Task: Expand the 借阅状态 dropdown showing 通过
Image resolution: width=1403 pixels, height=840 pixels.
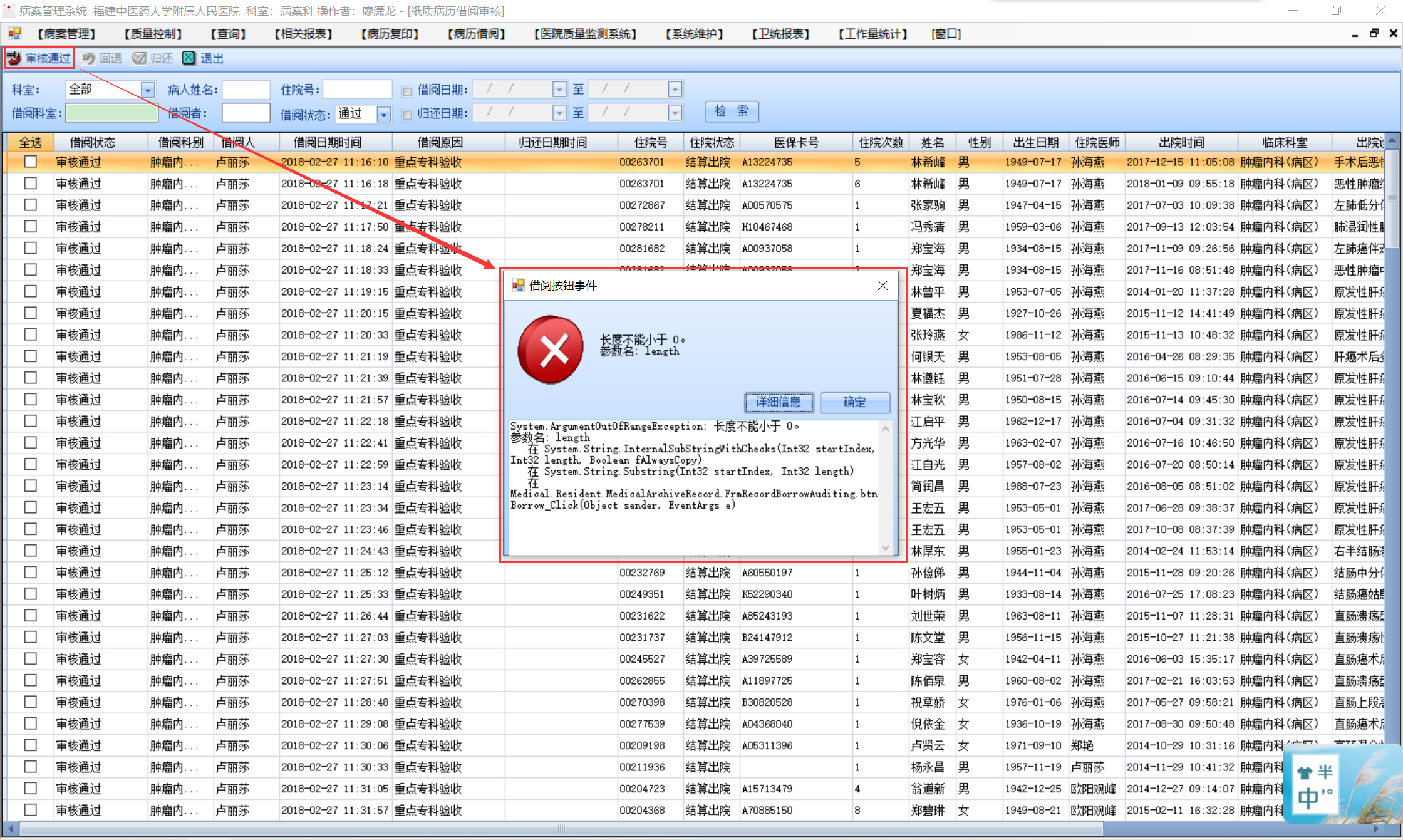Action: (383, 114)
